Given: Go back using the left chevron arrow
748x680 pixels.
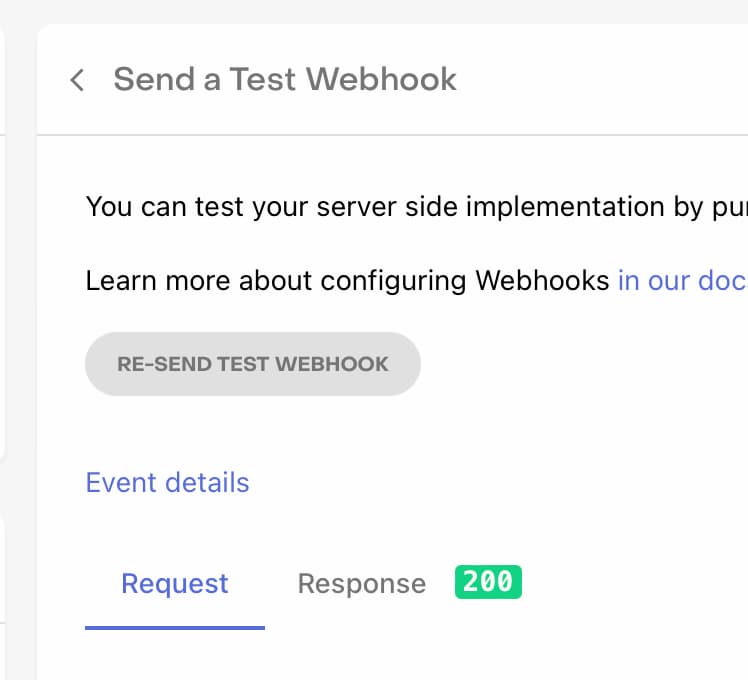Looking at the screenshot, I should point(77,80).
